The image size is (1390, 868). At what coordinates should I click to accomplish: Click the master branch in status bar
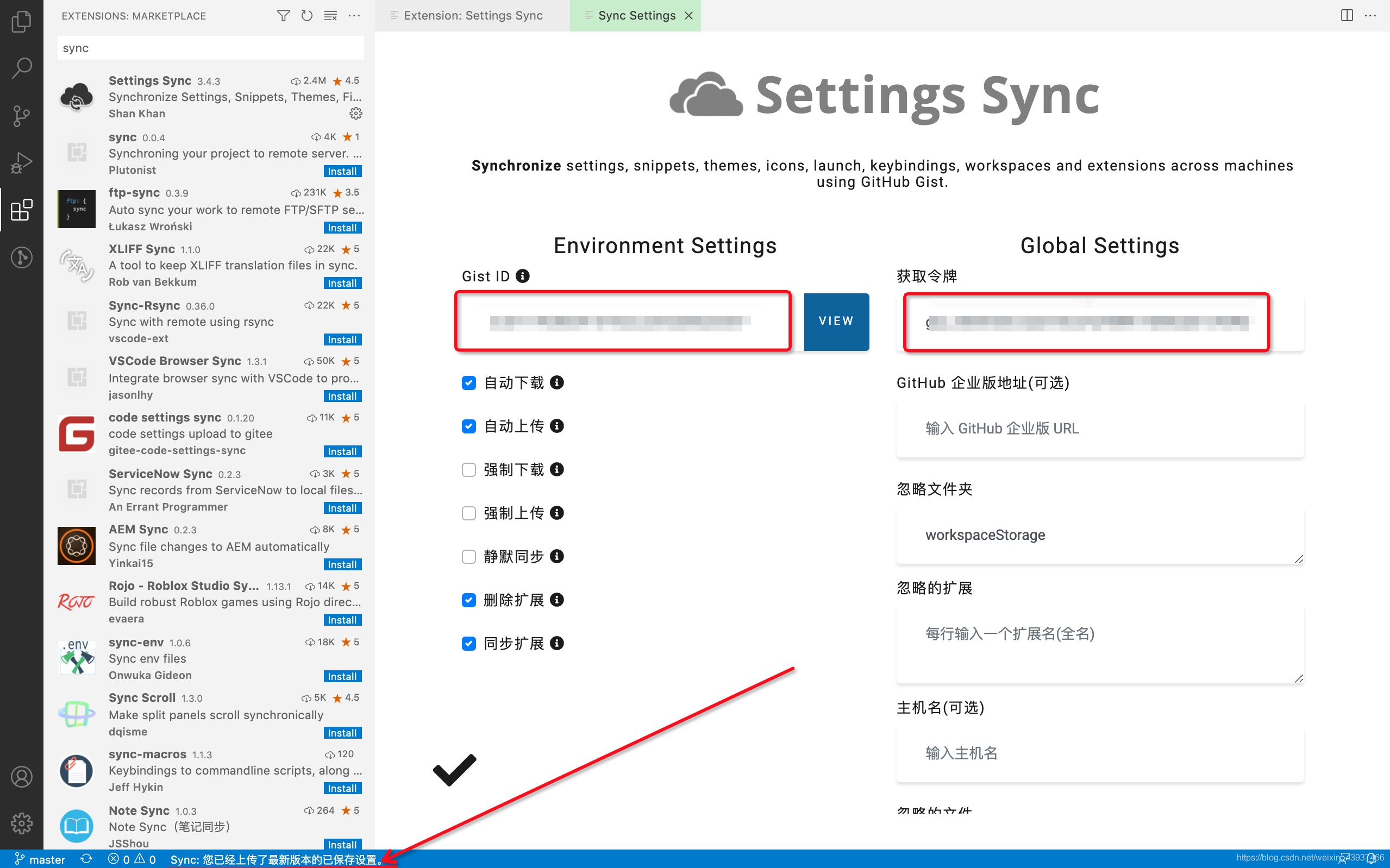[39, 859]
